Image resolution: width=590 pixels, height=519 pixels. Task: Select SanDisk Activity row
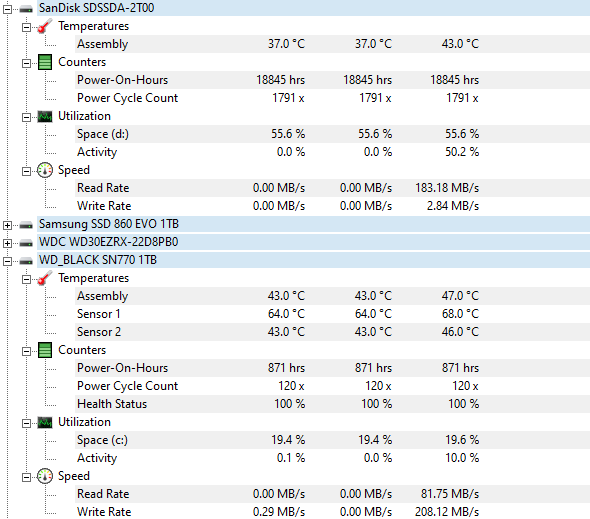tap(332, 152)
